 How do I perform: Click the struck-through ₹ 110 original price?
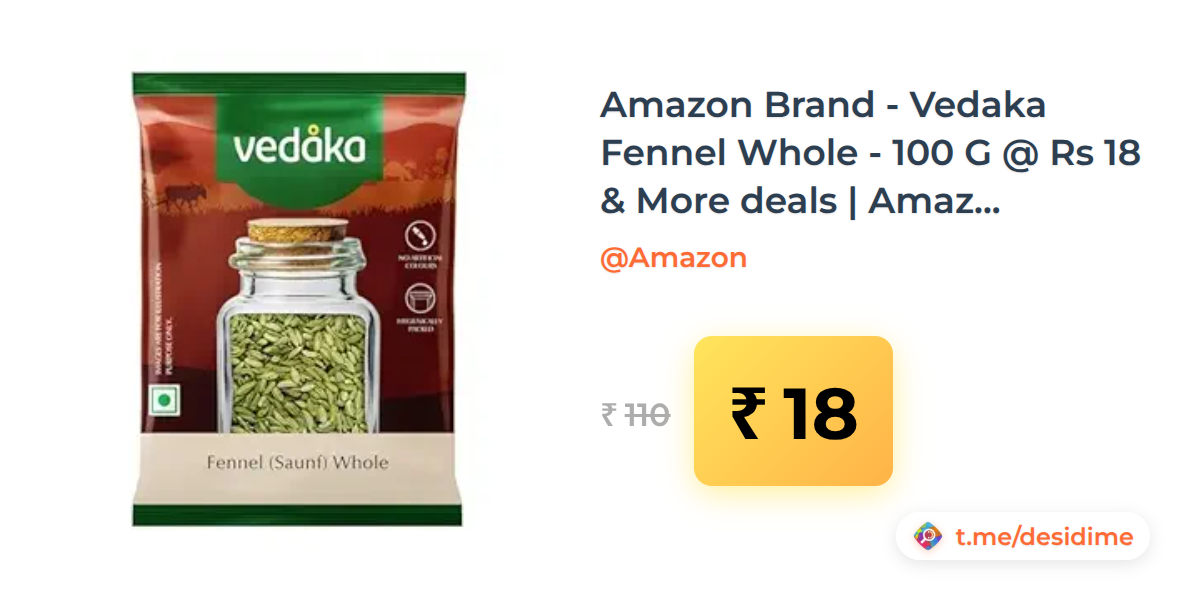(x=636, y=414)
